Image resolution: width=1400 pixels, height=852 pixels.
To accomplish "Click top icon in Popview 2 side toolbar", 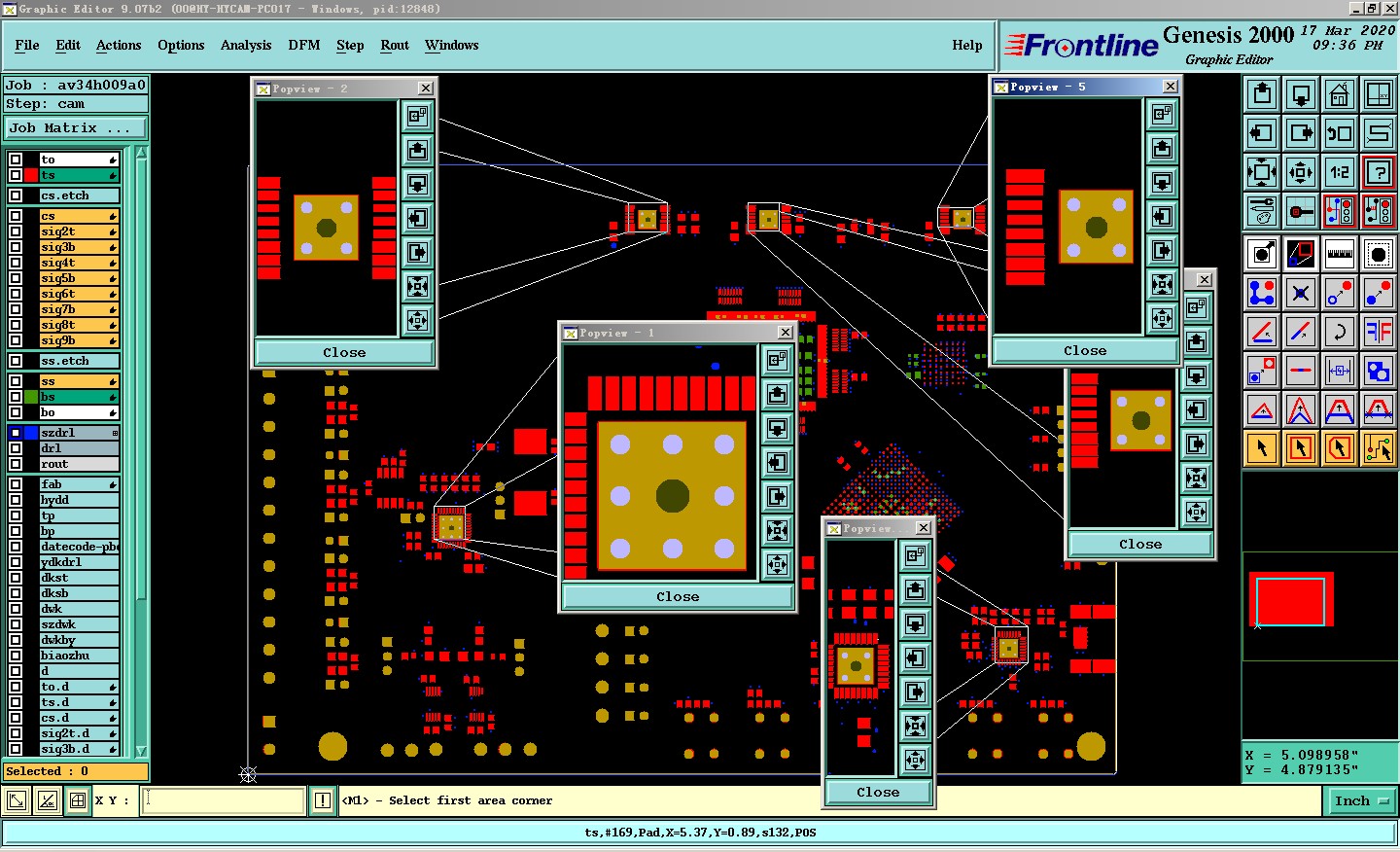I will pyautogui.click(x=418, y=117).
